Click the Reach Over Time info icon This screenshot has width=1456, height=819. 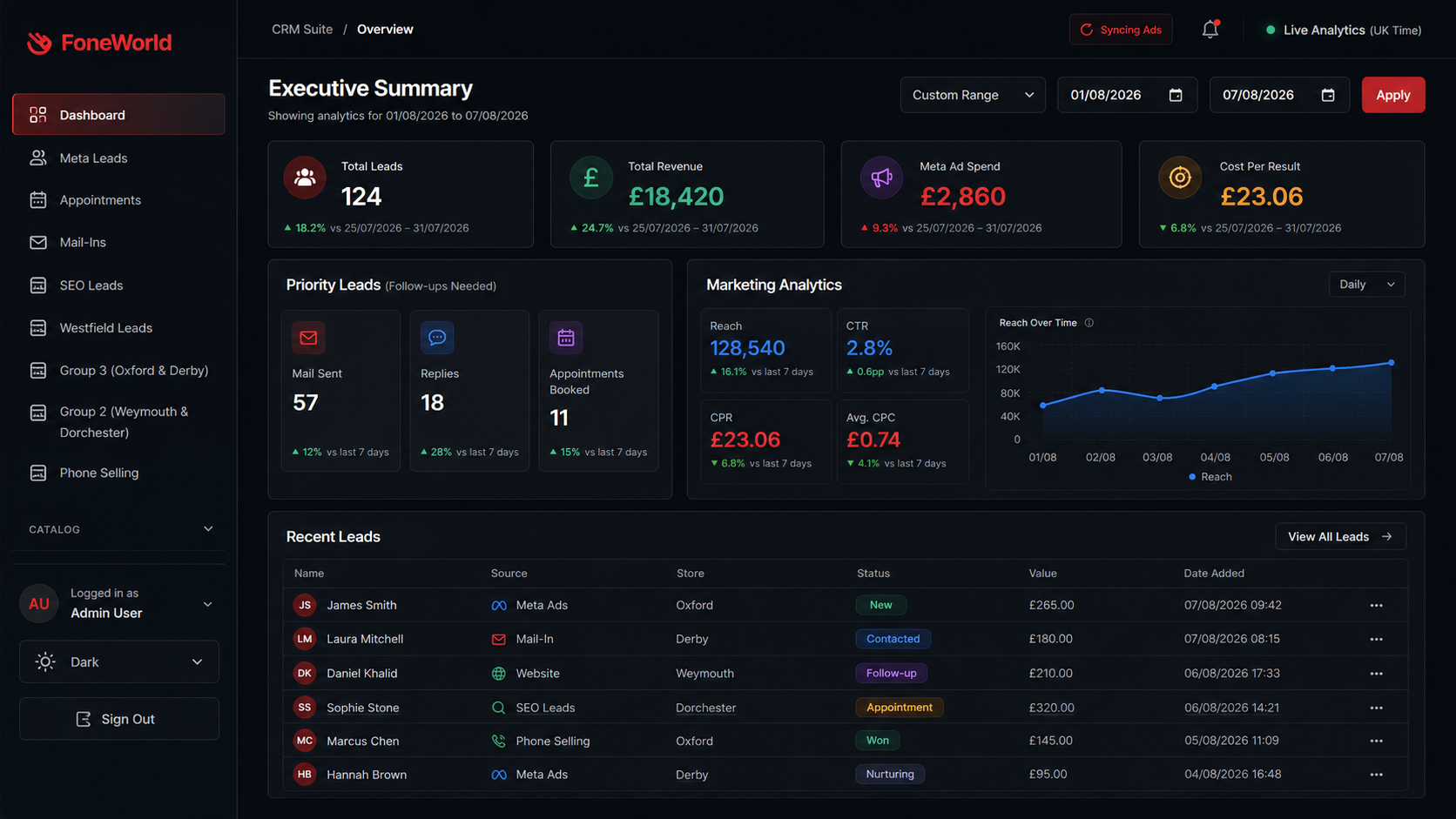[1089, 323]
